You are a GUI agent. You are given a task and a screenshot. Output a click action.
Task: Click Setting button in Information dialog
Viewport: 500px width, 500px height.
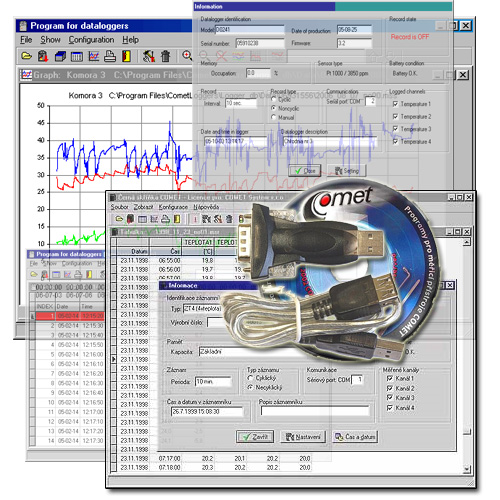coord(347,171)
